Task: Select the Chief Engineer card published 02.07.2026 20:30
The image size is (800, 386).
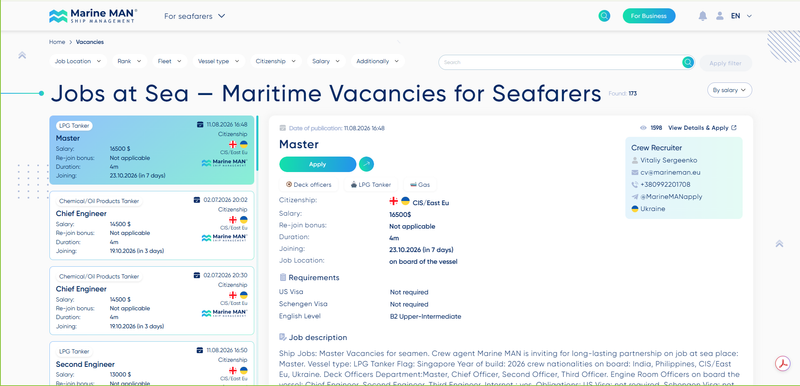Action: pos(152,301)
